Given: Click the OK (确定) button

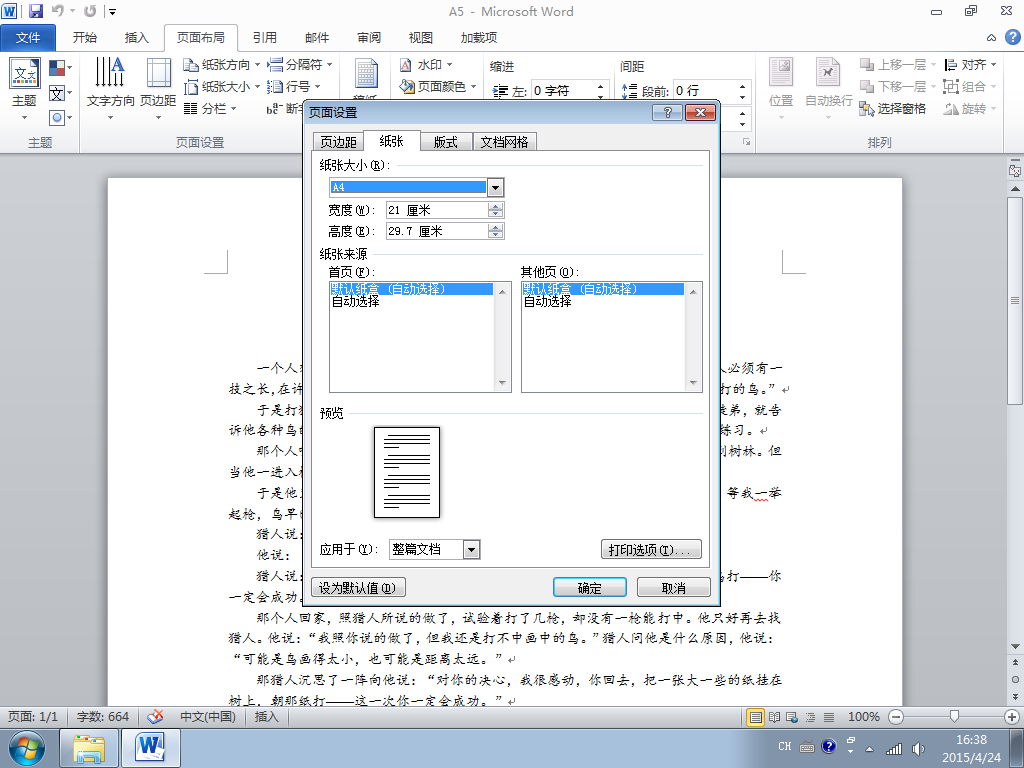Looking at the screenshot, I should pos(590,588).
